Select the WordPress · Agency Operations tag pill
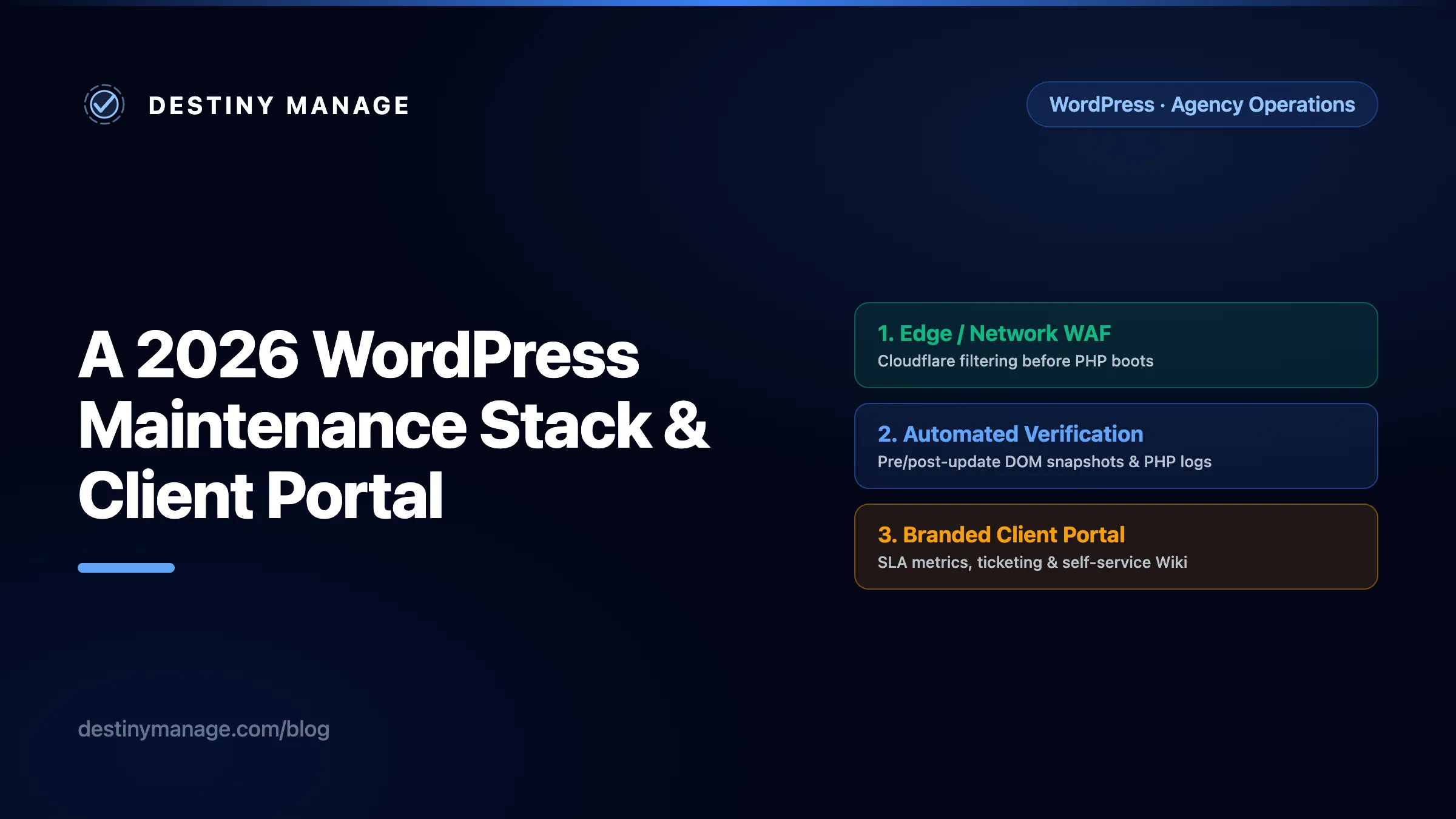1456x819 pixels. click(x=1202, y=104)
